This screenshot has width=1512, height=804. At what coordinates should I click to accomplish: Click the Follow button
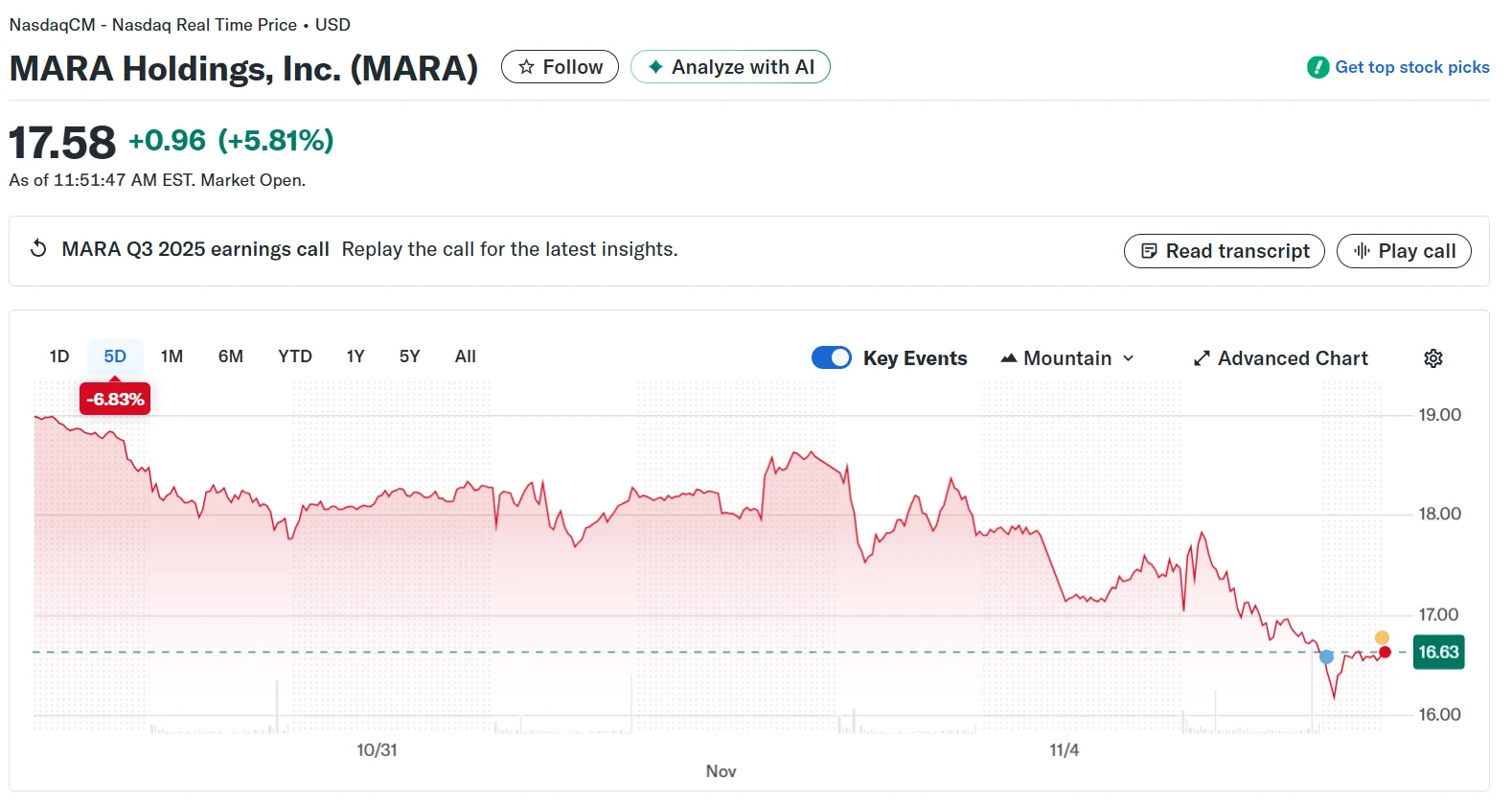click(x=560, y=66)
